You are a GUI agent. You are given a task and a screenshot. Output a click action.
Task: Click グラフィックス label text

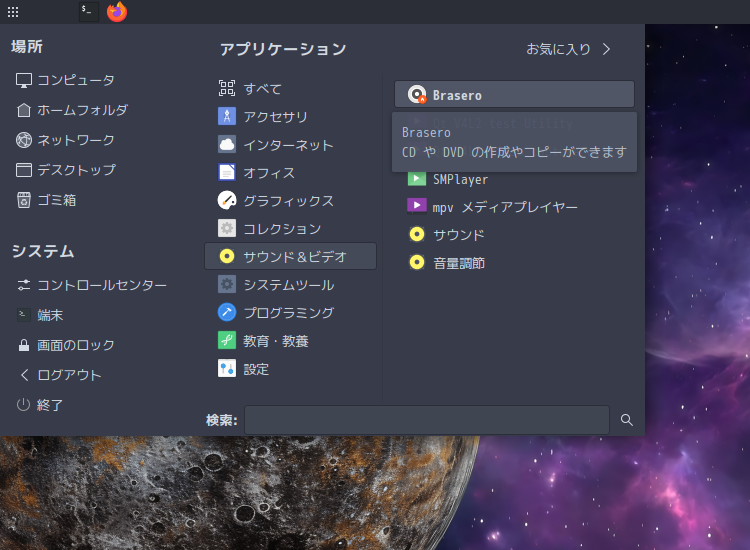[288, 201]
